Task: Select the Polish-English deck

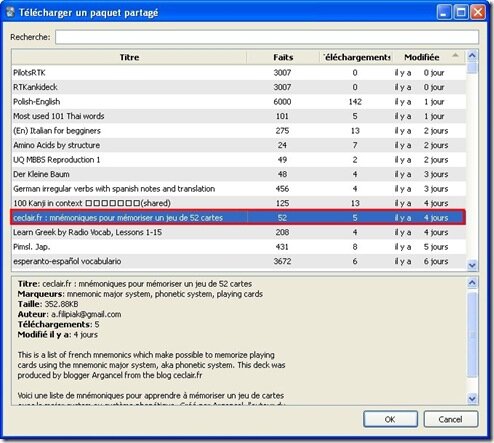Action: pos(239,102)
